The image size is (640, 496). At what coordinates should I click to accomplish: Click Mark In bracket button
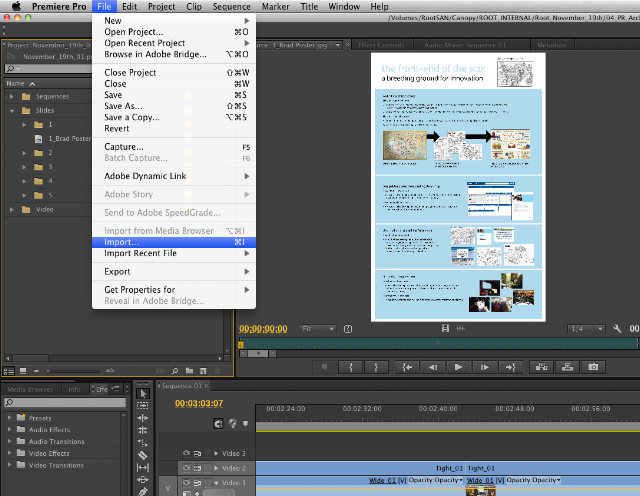[351, 367]
